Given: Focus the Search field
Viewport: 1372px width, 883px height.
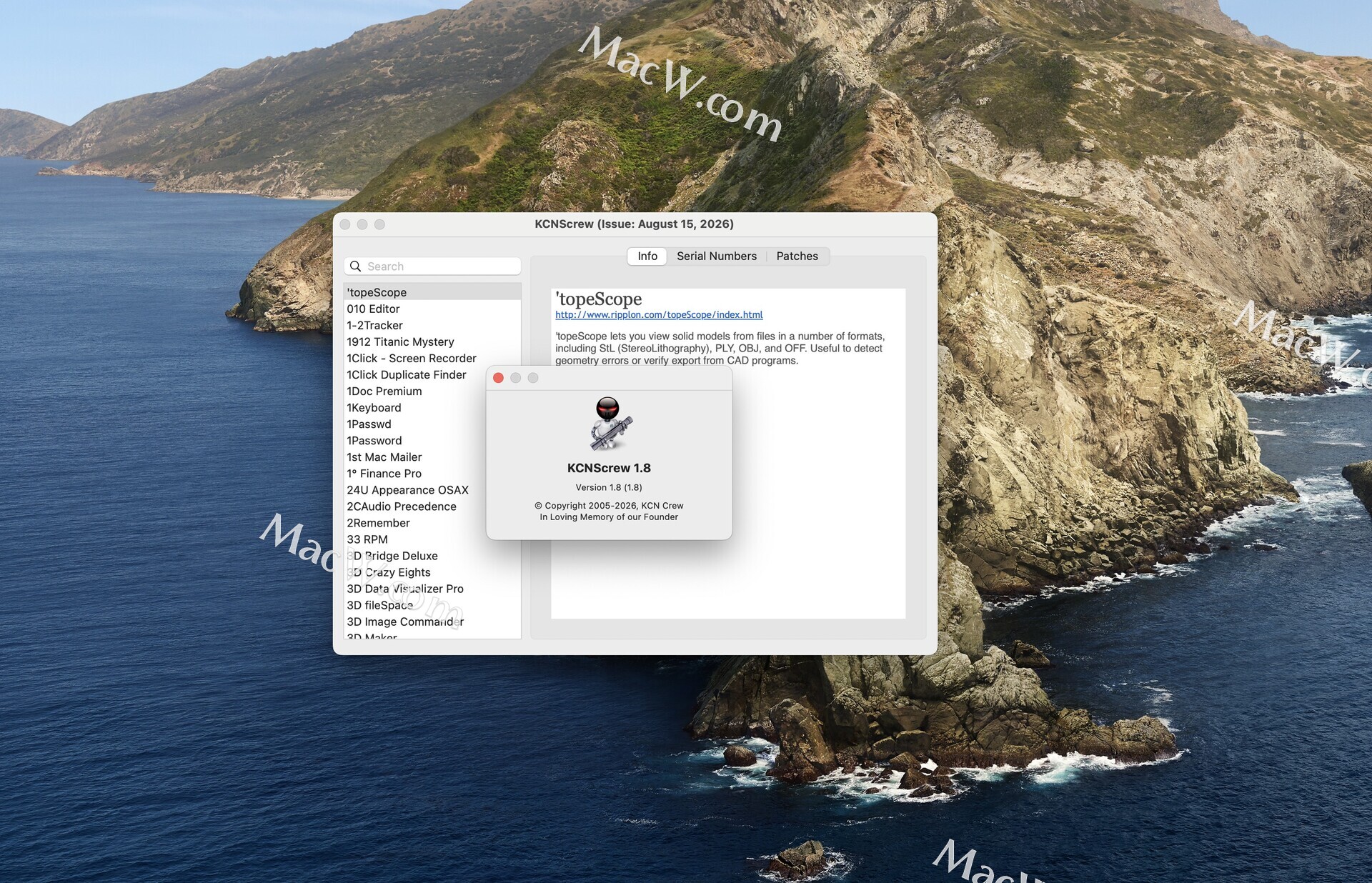Looking at the screenshot, I should point(432,266).
